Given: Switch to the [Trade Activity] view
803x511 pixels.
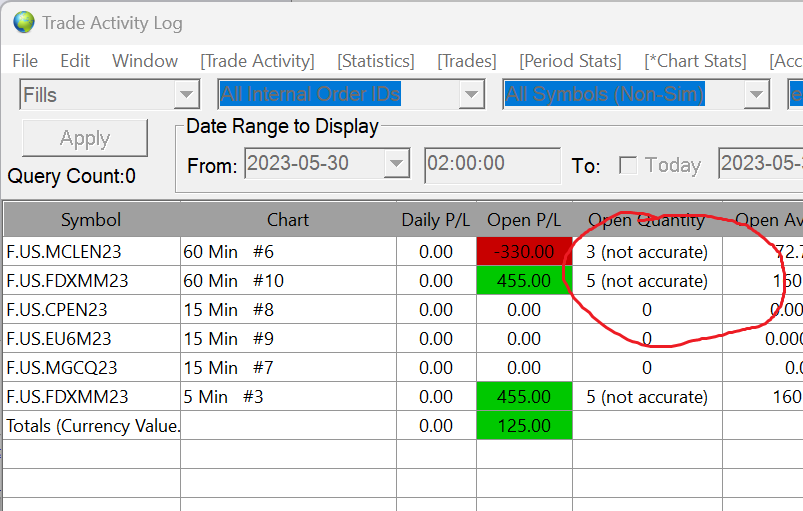Looking at the screenshot, I should point(257,61).
